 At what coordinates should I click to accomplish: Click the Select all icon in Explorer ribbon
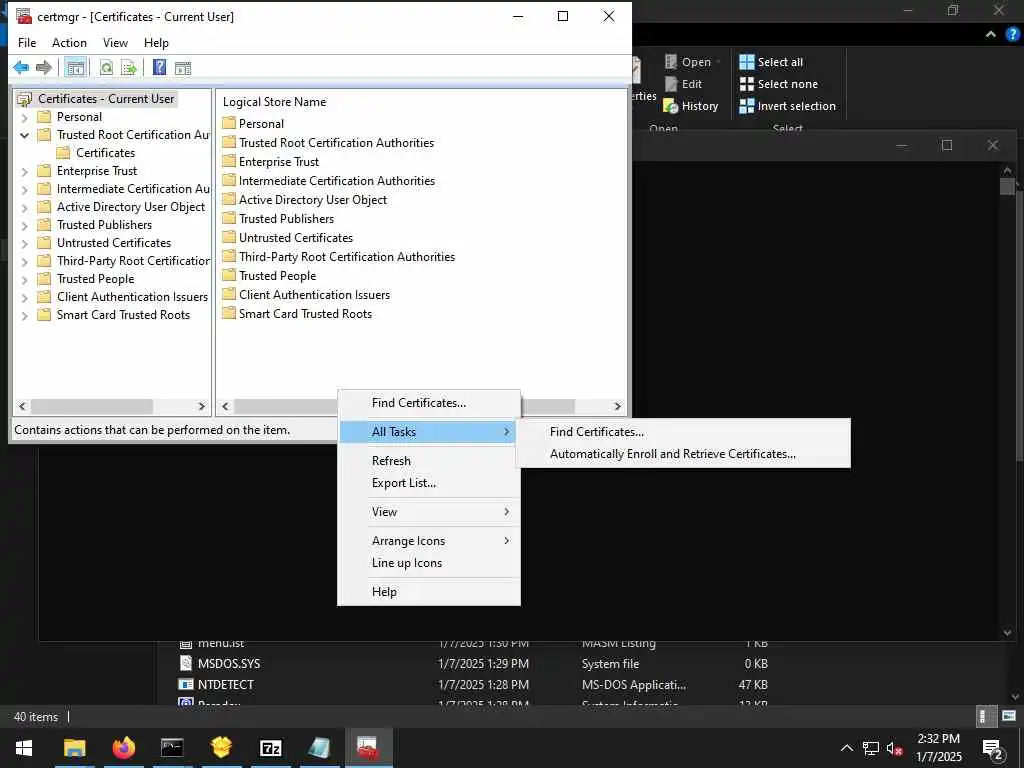[x=746, y=62]
